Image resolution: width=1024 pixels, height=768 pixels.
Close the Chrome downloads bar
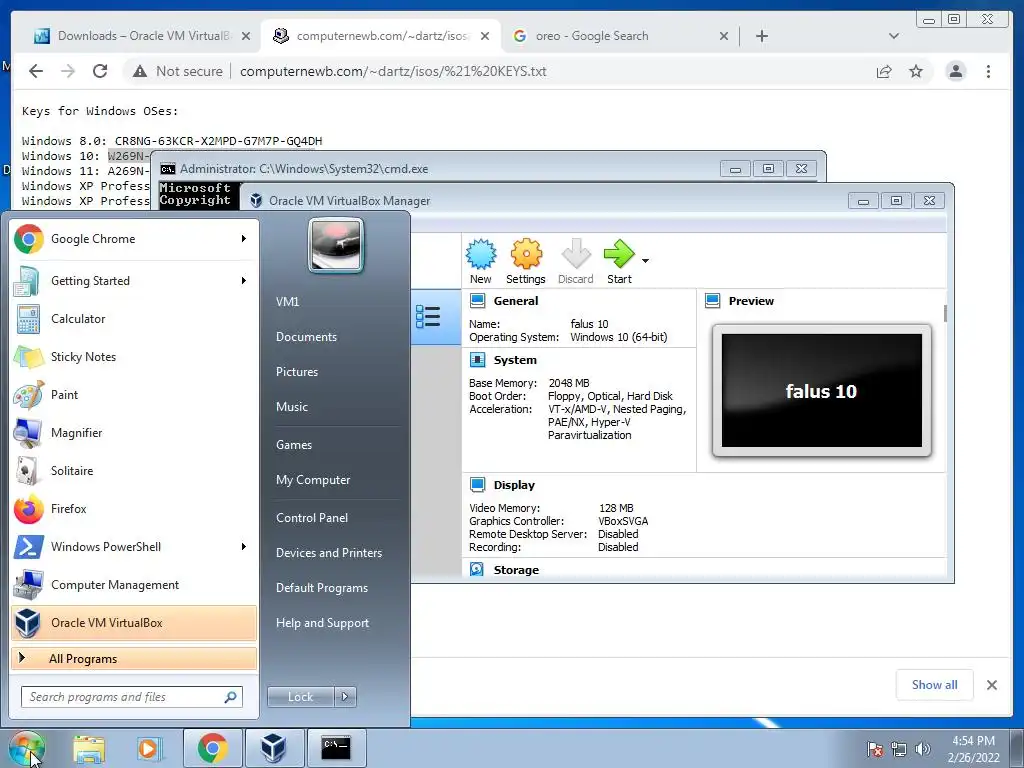(x=992, y=685)
